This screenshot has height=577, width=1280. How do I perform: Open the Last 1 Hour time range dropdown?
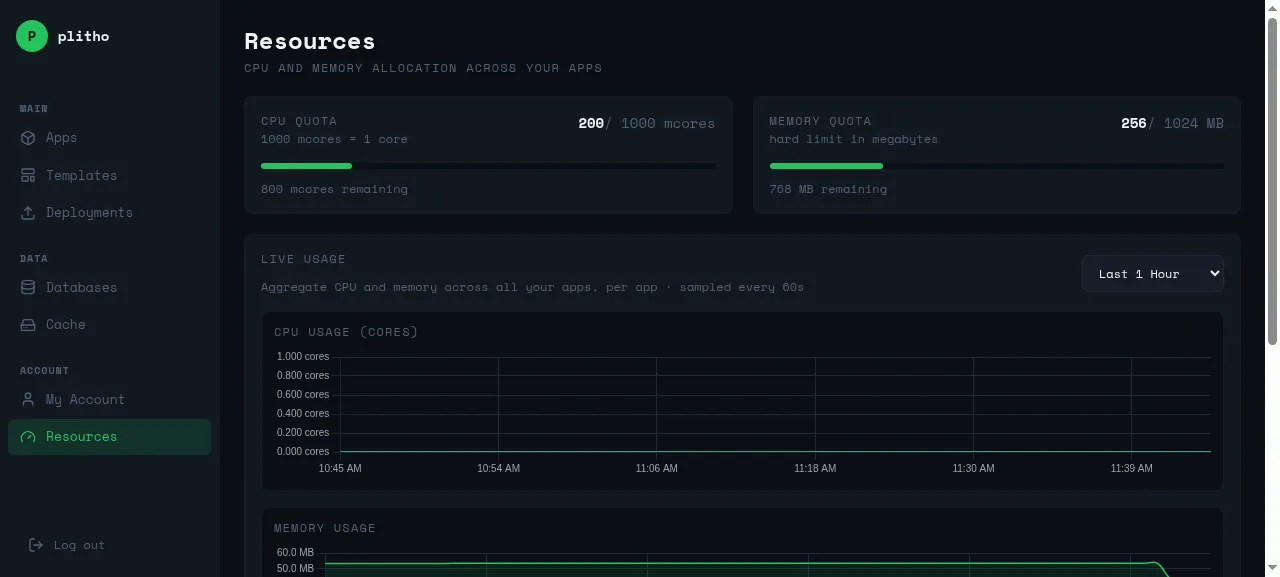click(1152, 273)
